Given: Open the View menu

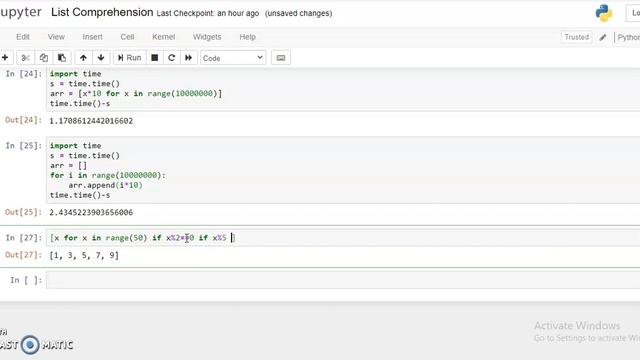Looking at the screenshot, I should [x=56, y=37].
